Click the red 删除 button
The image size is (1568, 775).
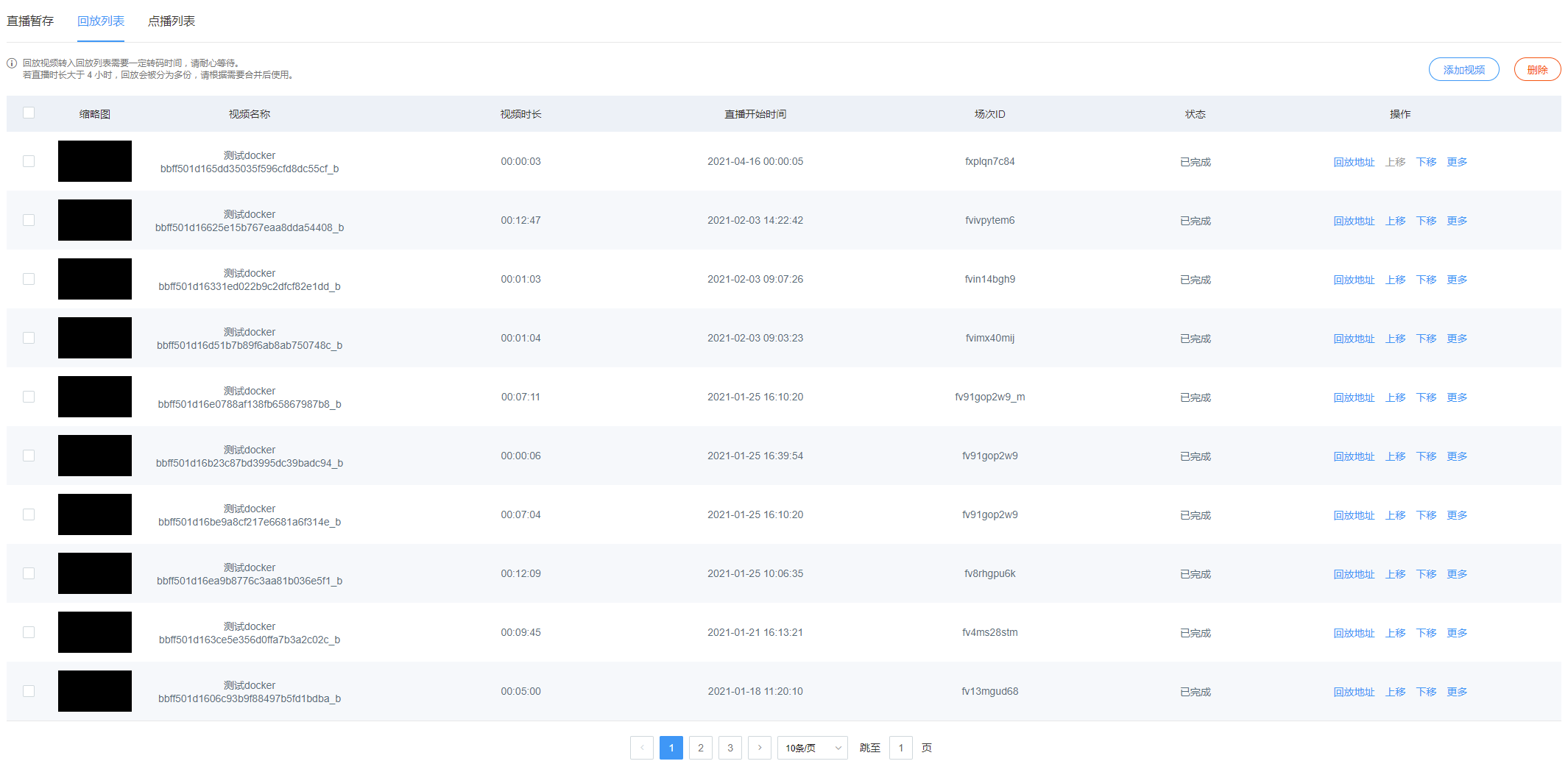tap(1538, 70)
